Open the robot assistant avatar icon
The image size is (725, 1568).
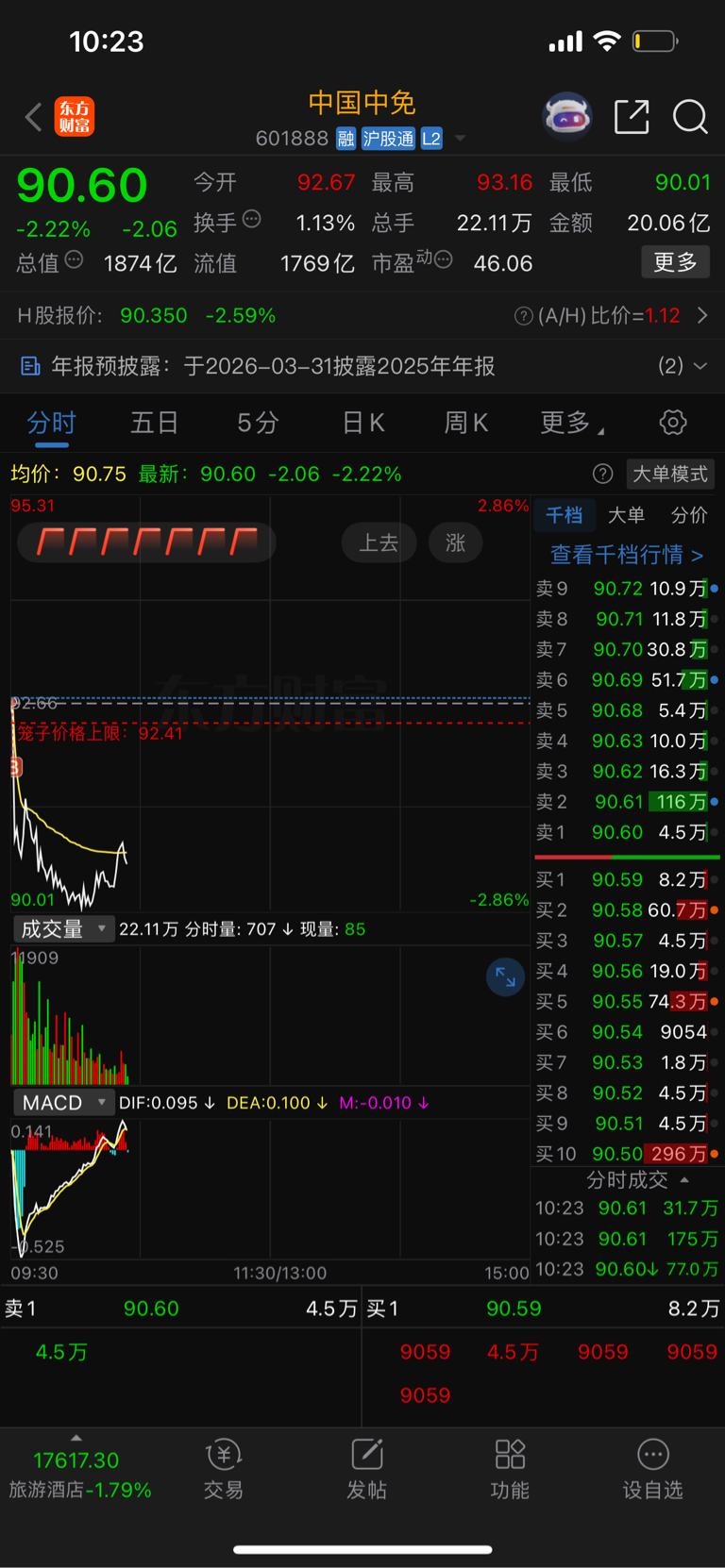(x=566, y=117)
